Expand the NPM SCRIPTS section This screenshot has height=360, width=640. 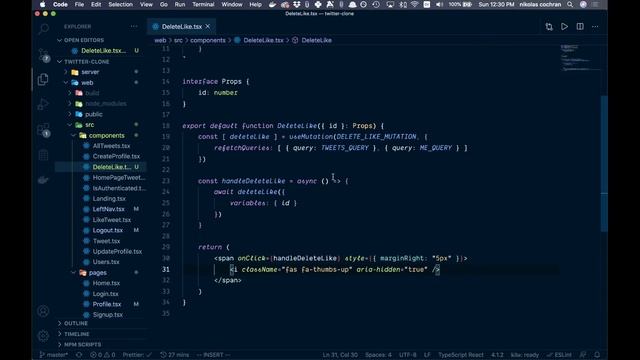point(82,344)
